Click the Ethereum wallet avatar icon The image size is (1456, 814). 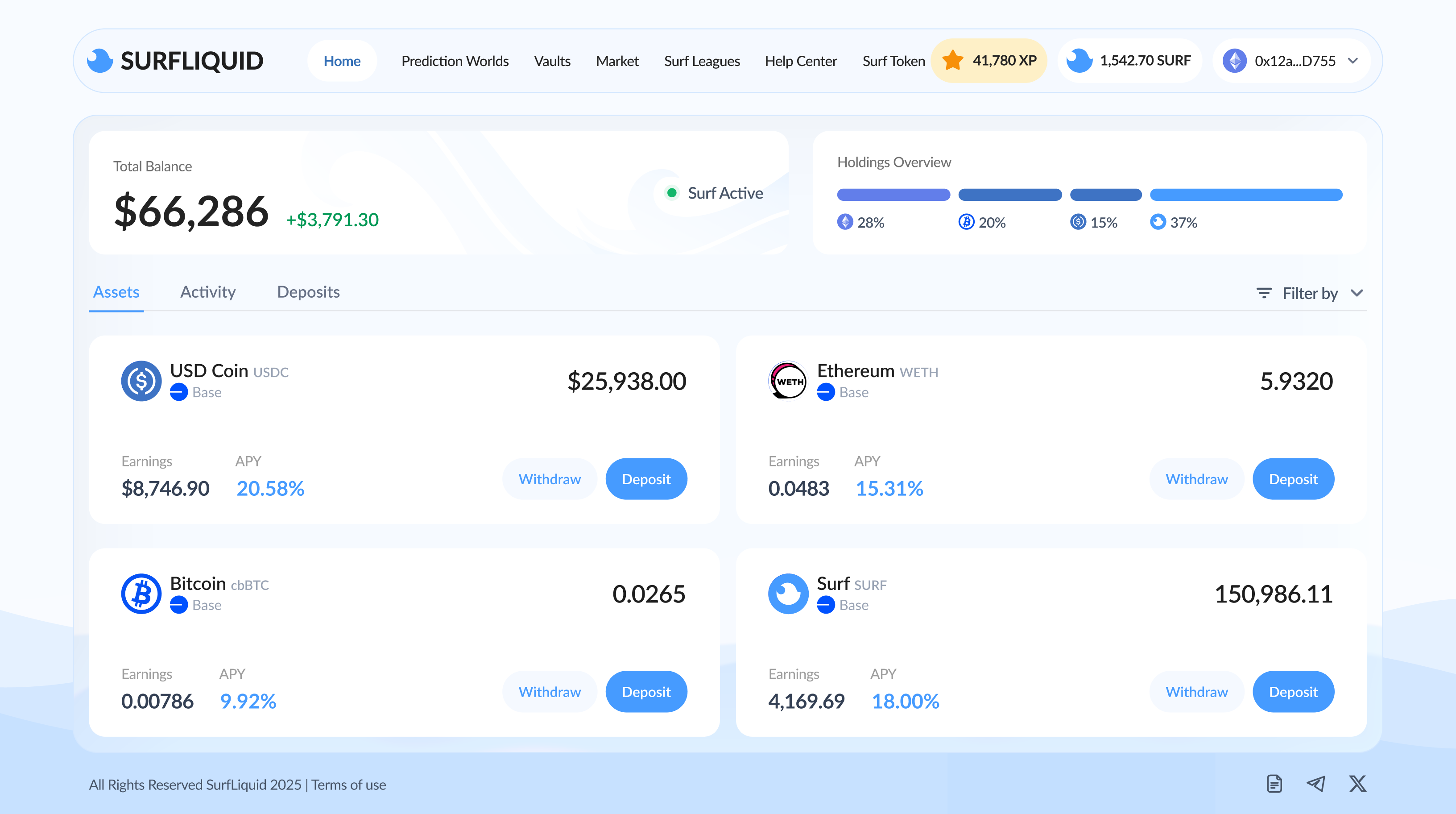click(1234, 61)
